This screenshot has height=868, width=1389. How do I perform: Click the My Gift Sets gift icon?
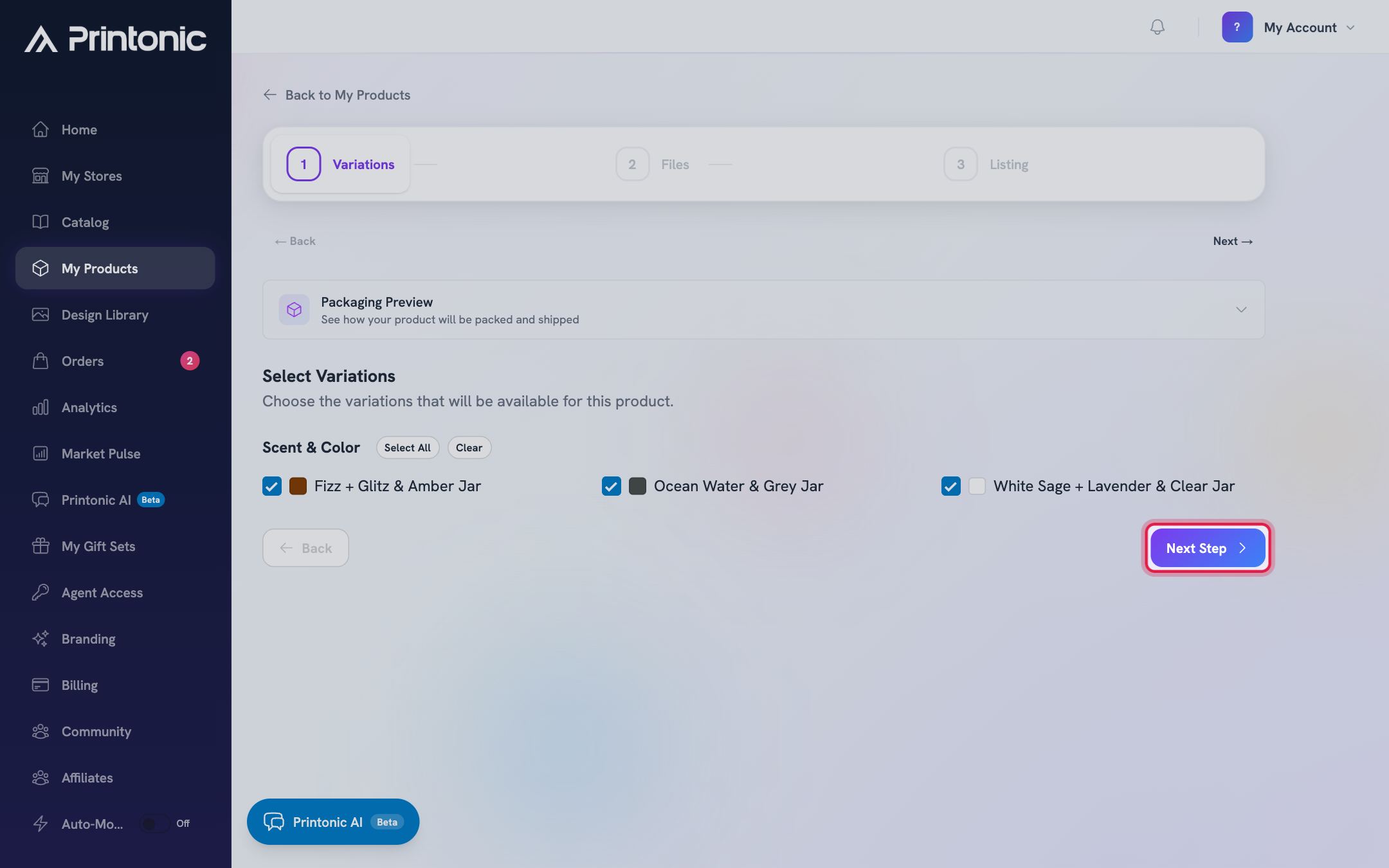(41, 546)
